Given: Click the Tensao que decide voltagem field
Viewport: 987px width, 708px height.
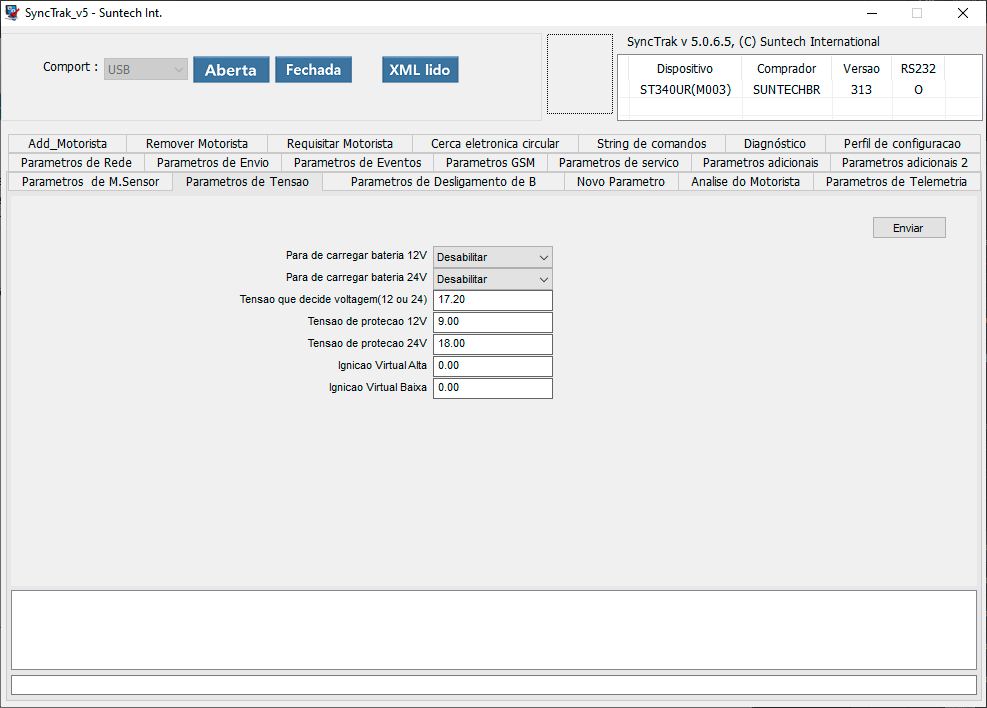Looking at the screenshot, I should 492,300.
